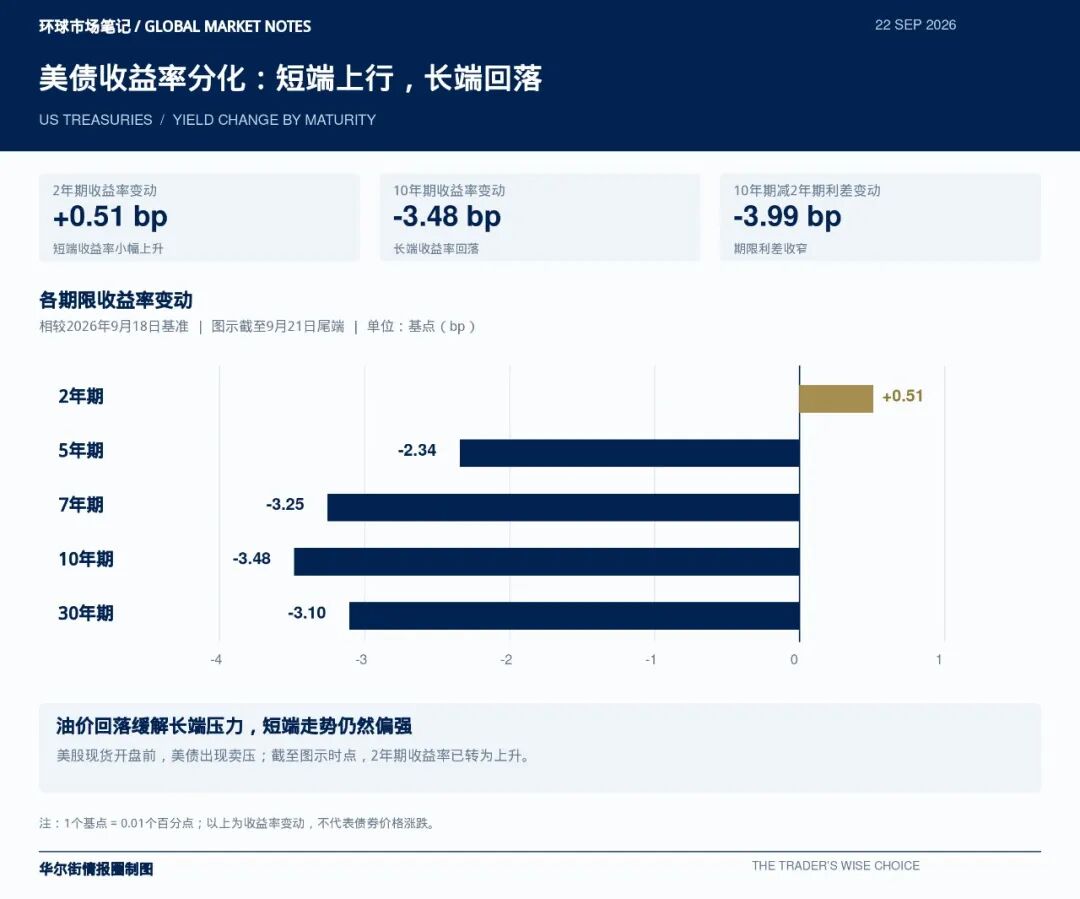Select the 7年期 bar in chart

563,507
